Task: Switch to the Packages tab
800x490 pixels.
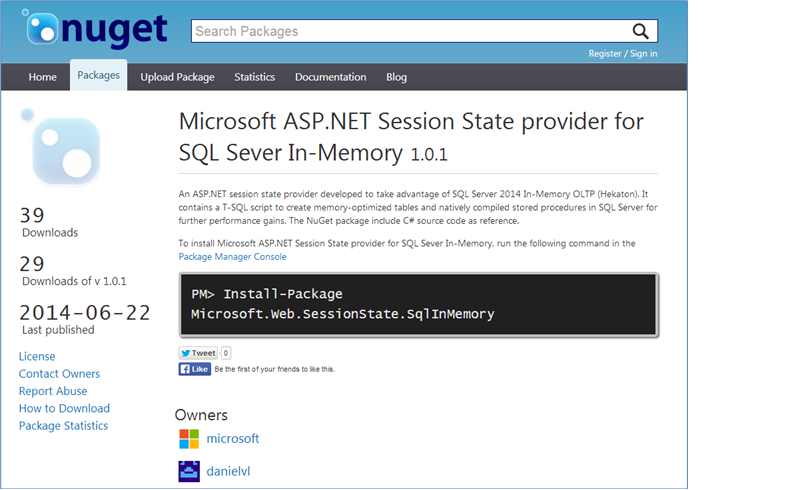Action: click(98, 75)
